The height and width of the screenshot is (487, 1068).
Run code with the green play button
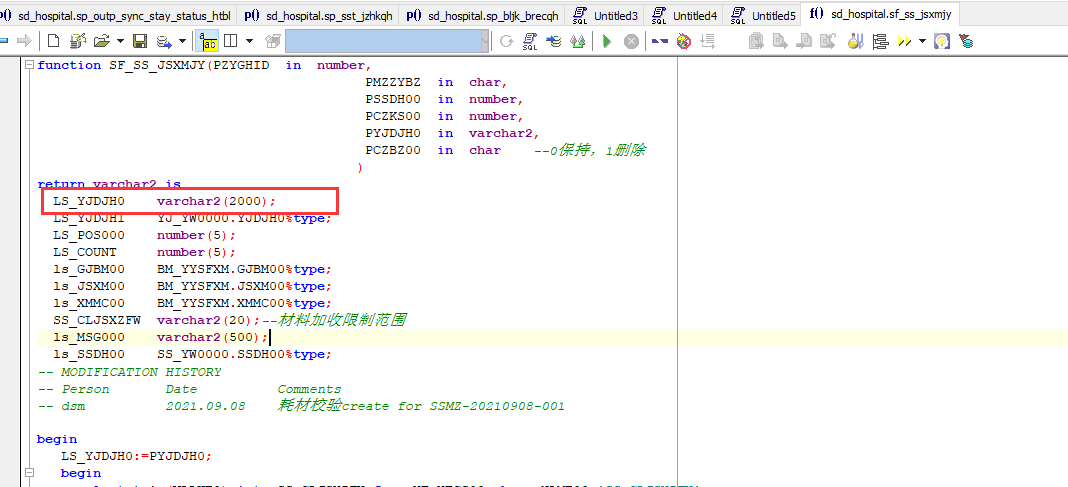[x=606, y=42]
